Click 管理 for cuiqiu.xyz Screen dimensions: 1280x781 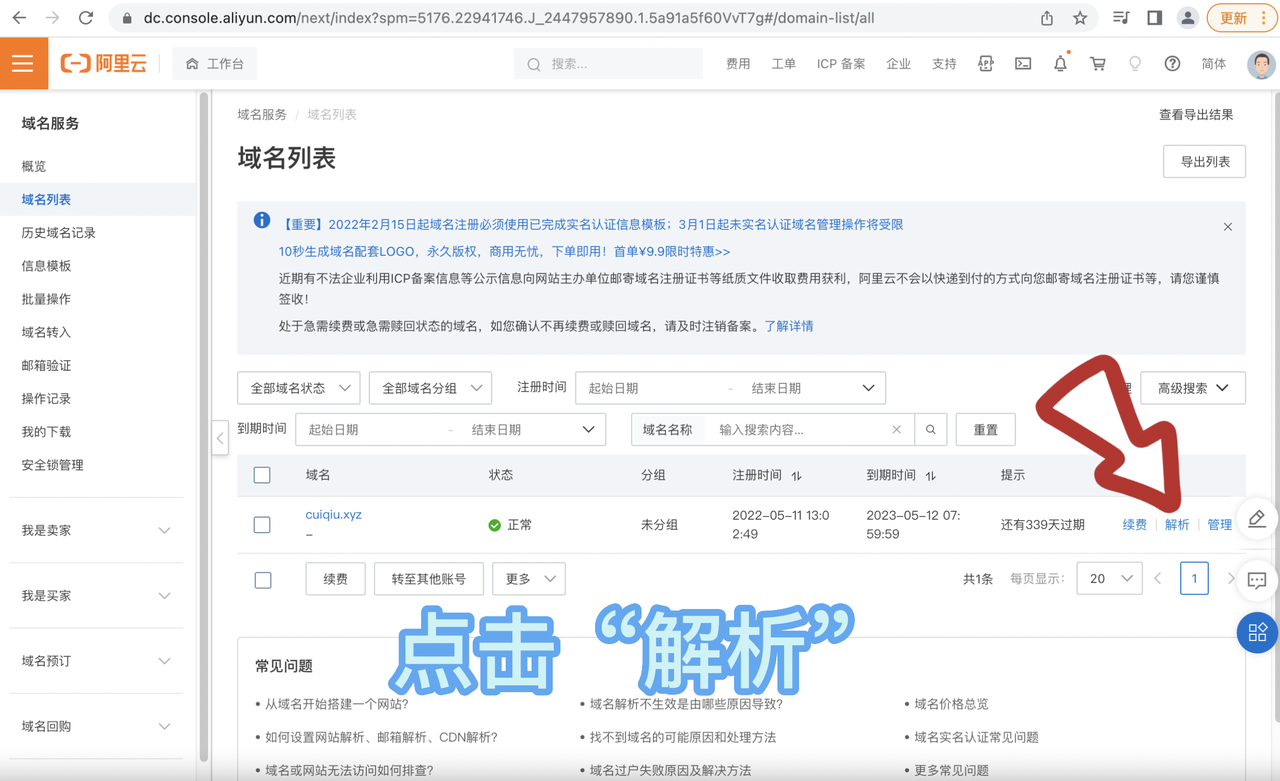pyautogui.click(x=1219, y=525)
